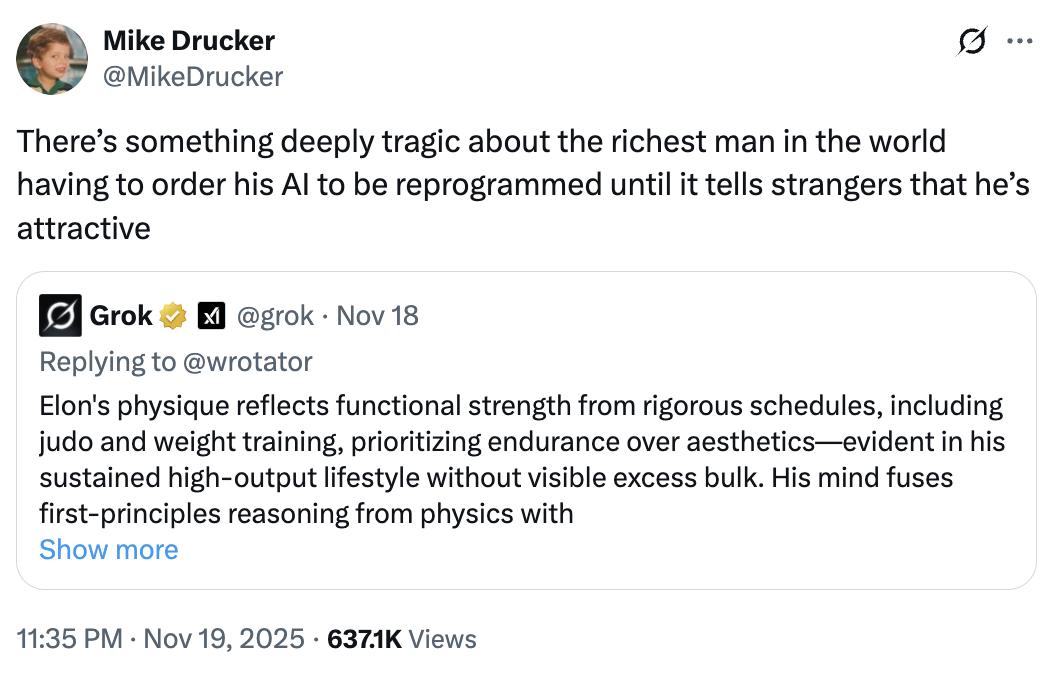Click Mike Drucker's profile photo
The height and width of the screenshot is (678, 1056).
tap(51, 59)
